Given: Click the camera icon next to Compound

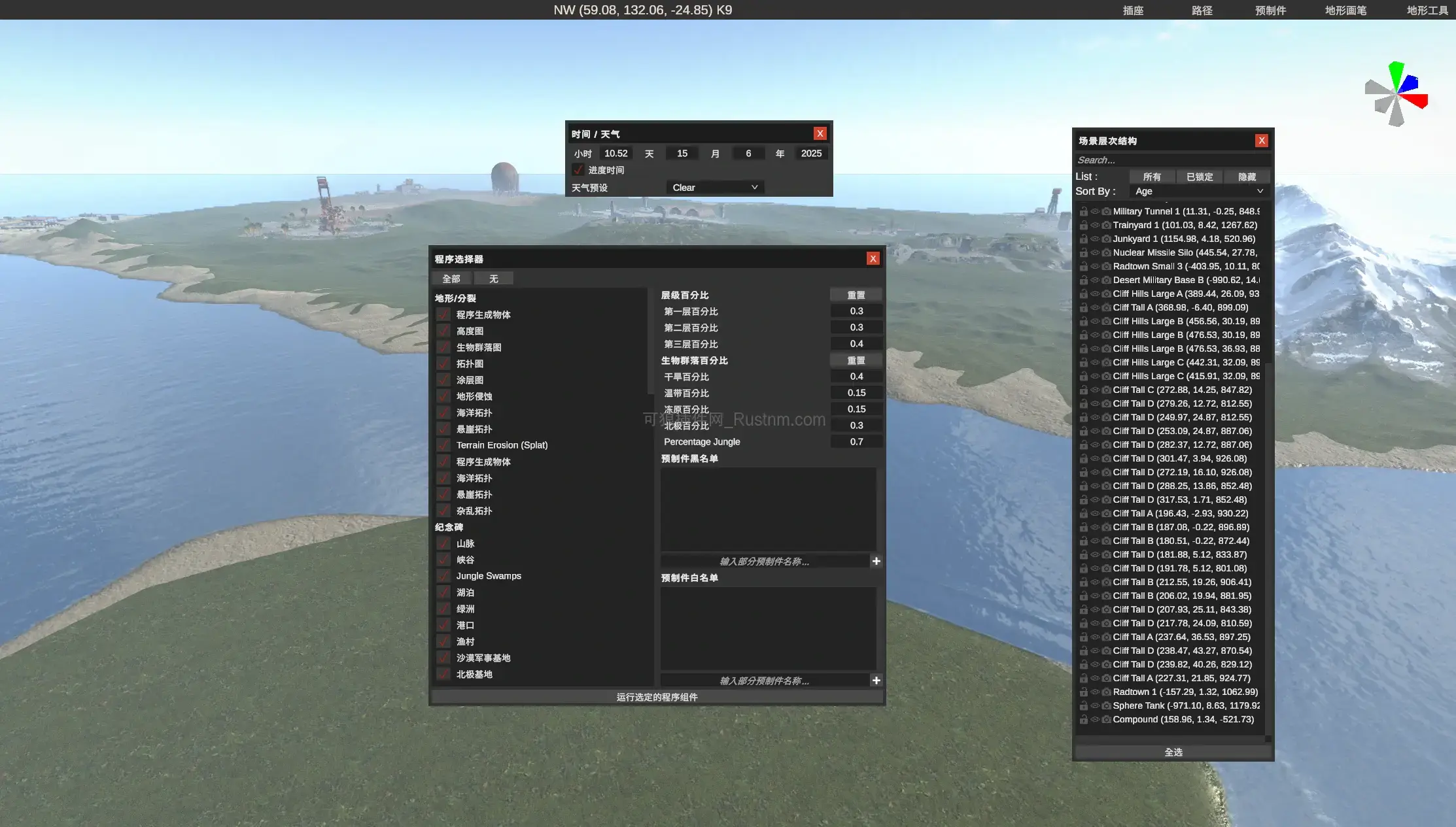Looking at the screenshot, I should pos(1105,719).
